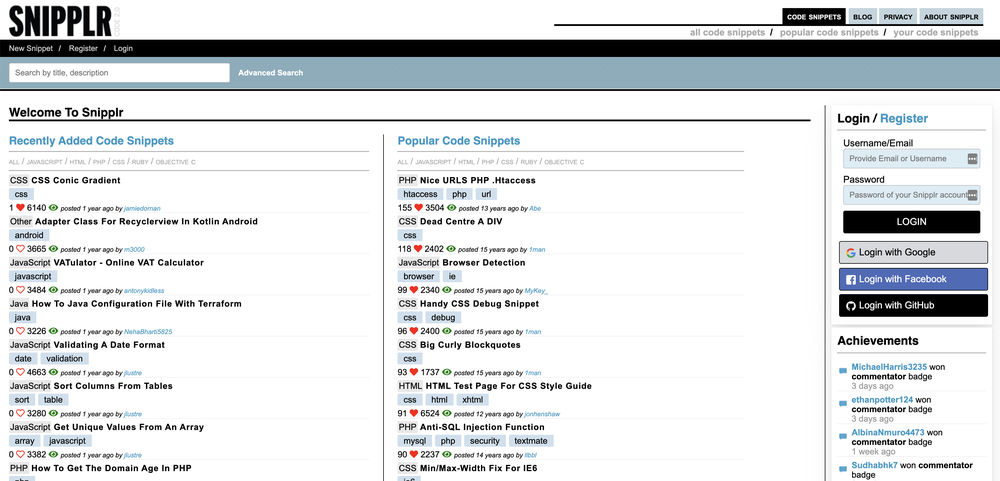Click heart icon on Handy CSS Debug Snippet

click(x=413, y=331)
